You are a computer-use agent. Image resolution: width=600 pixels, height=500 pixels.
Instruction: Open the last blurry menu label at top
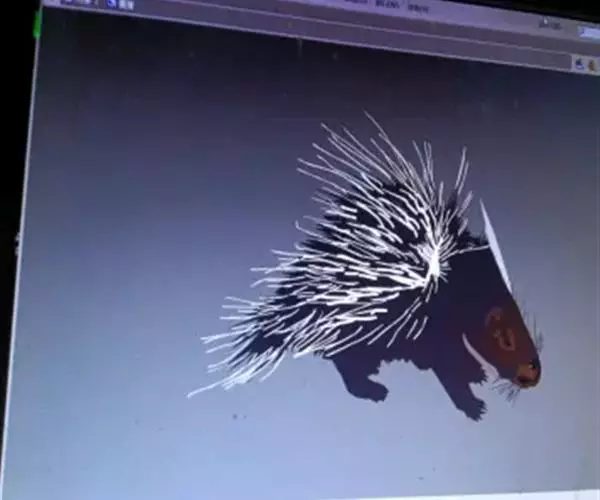pyautogui.click(x=420, y=8)
